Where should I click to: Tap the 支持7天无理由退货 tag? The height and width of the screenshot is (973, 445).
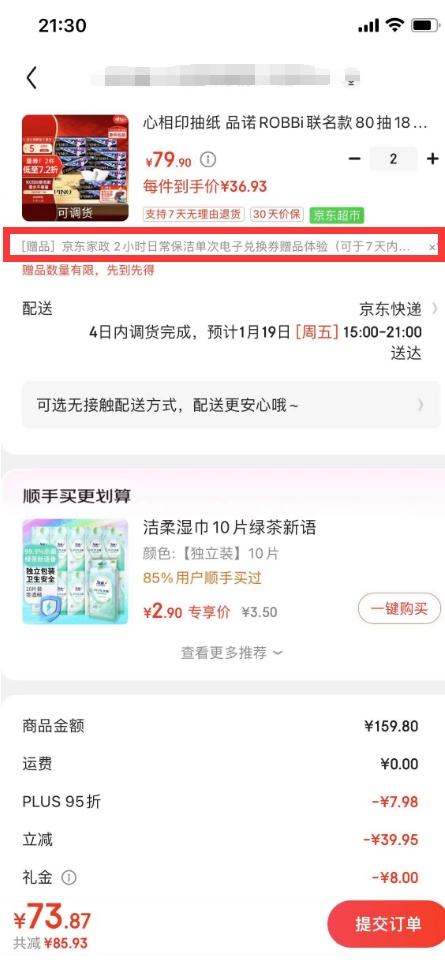point(194,215)
